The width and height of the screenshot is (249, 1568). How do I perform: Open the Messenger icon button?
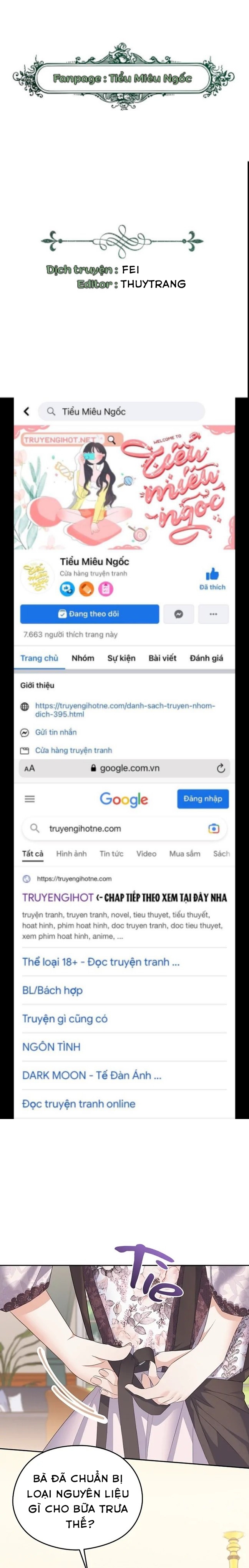[x=178, y=614]
